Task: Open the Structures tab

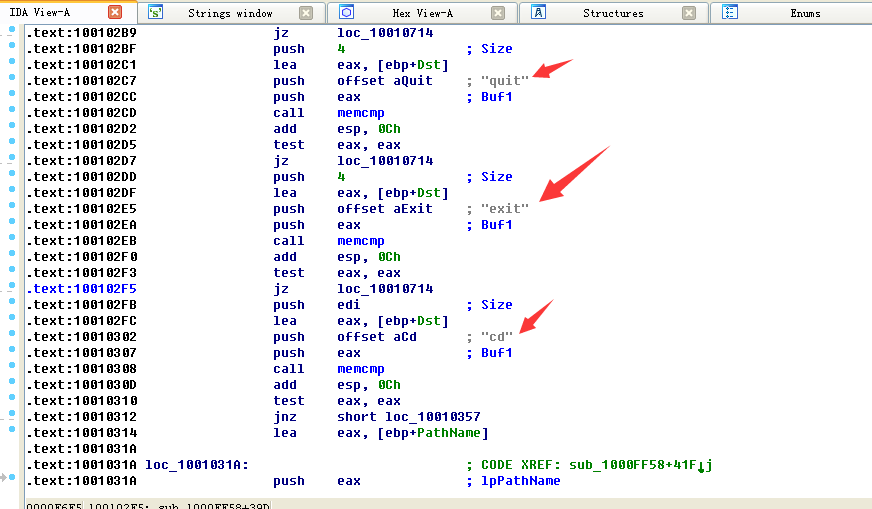Action: (613, 13)
